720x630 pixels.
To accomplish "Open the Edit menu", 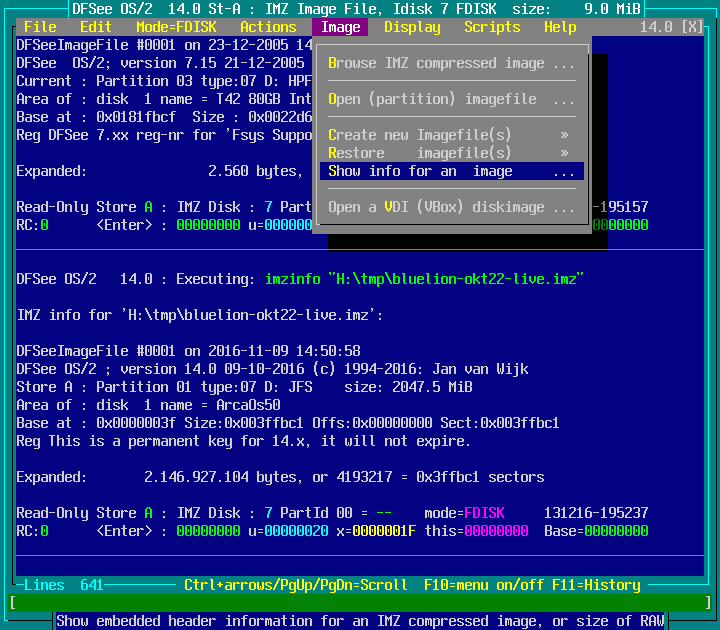I will click(96, 27).
